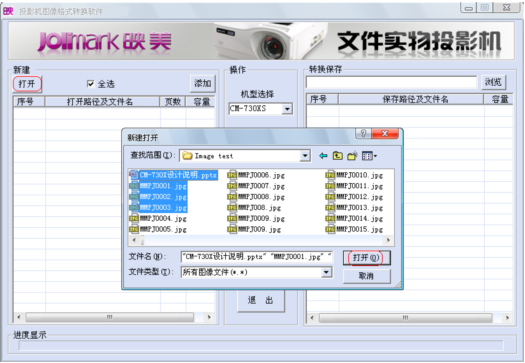Open the arrow beside the view menu icon
Screen dimensions: 525x363
click(x=375, y=156)
